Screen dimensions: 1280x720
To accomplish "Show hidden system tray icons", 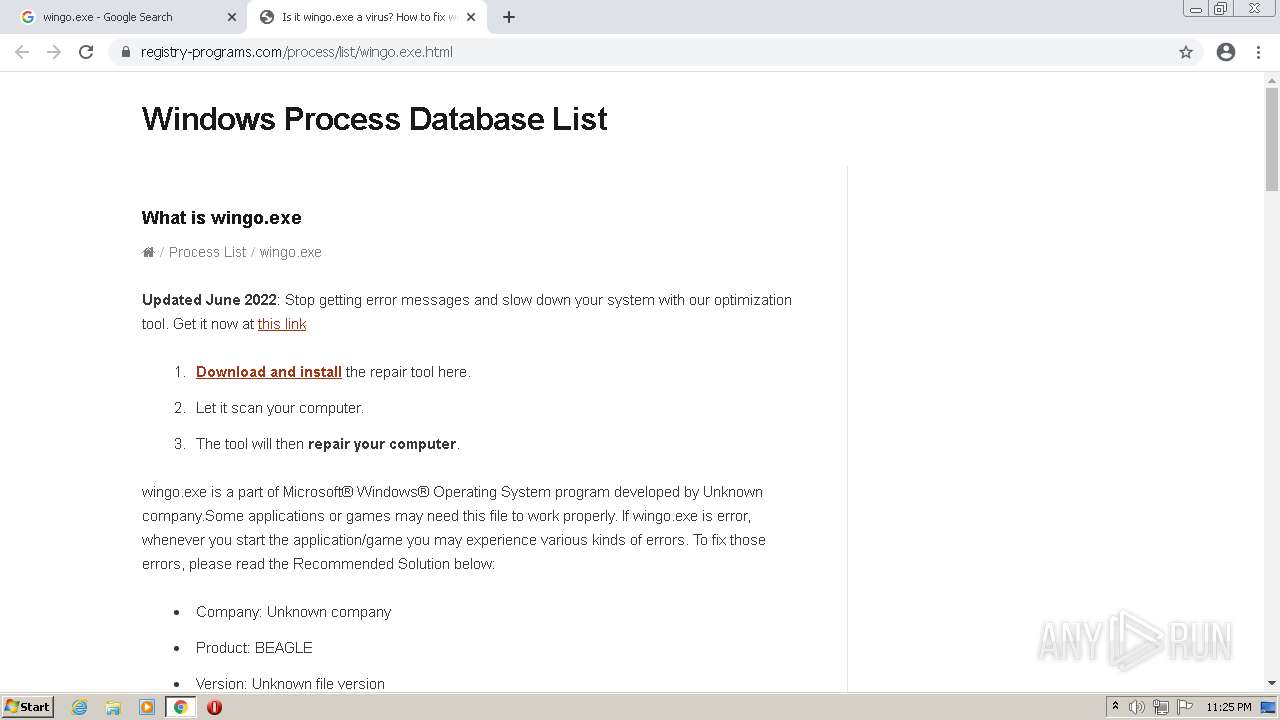I will (x=1115, y=707).
